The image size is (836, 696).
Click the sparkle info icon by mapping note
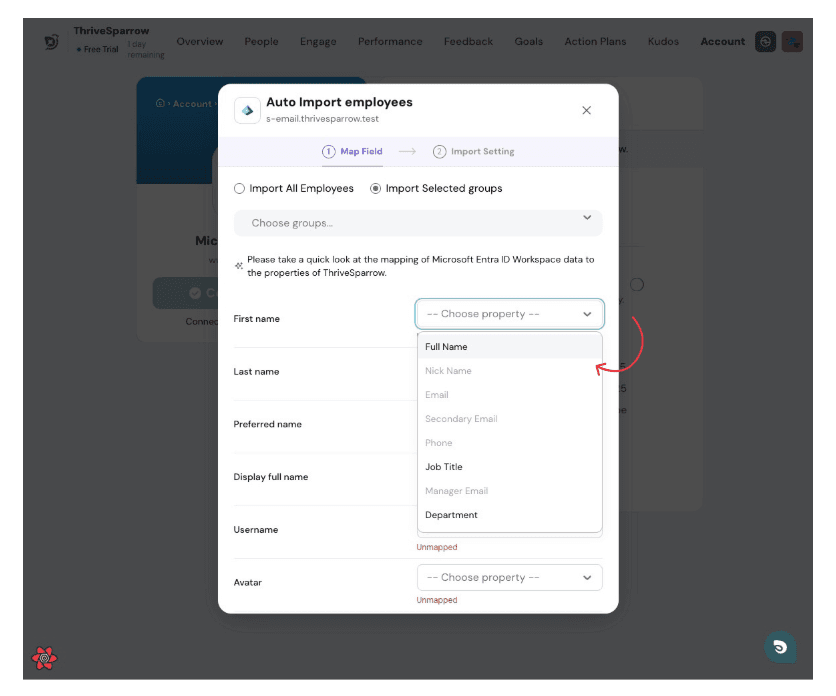[x=239, y=266]
